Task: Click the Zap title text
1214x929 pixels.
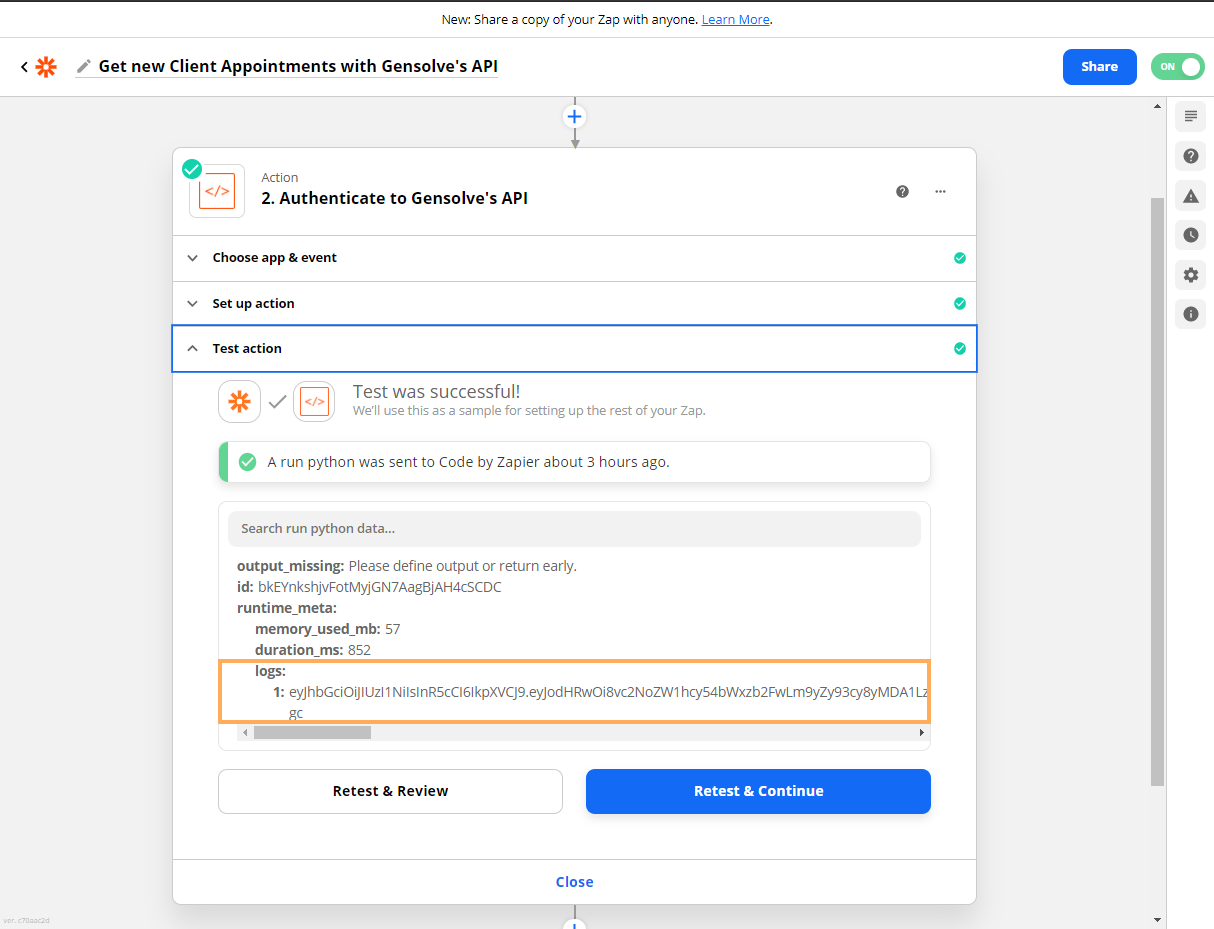Action: pos(298,67)
